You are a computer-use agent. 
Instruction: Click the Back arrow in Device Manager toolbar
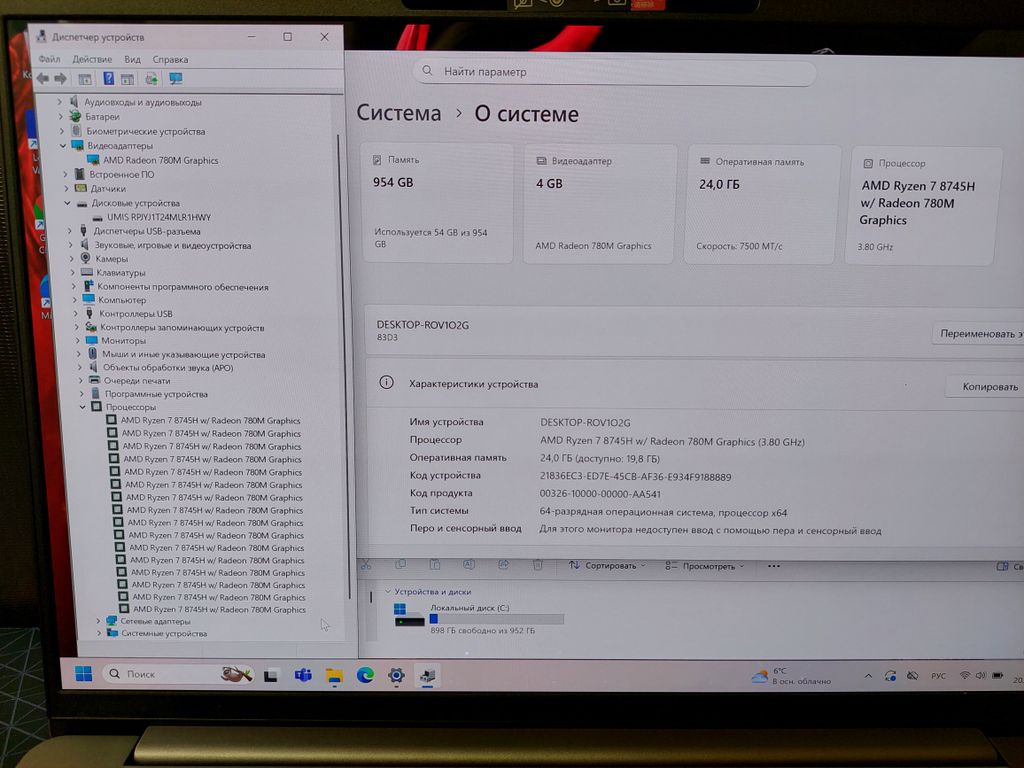pos(43,79)
